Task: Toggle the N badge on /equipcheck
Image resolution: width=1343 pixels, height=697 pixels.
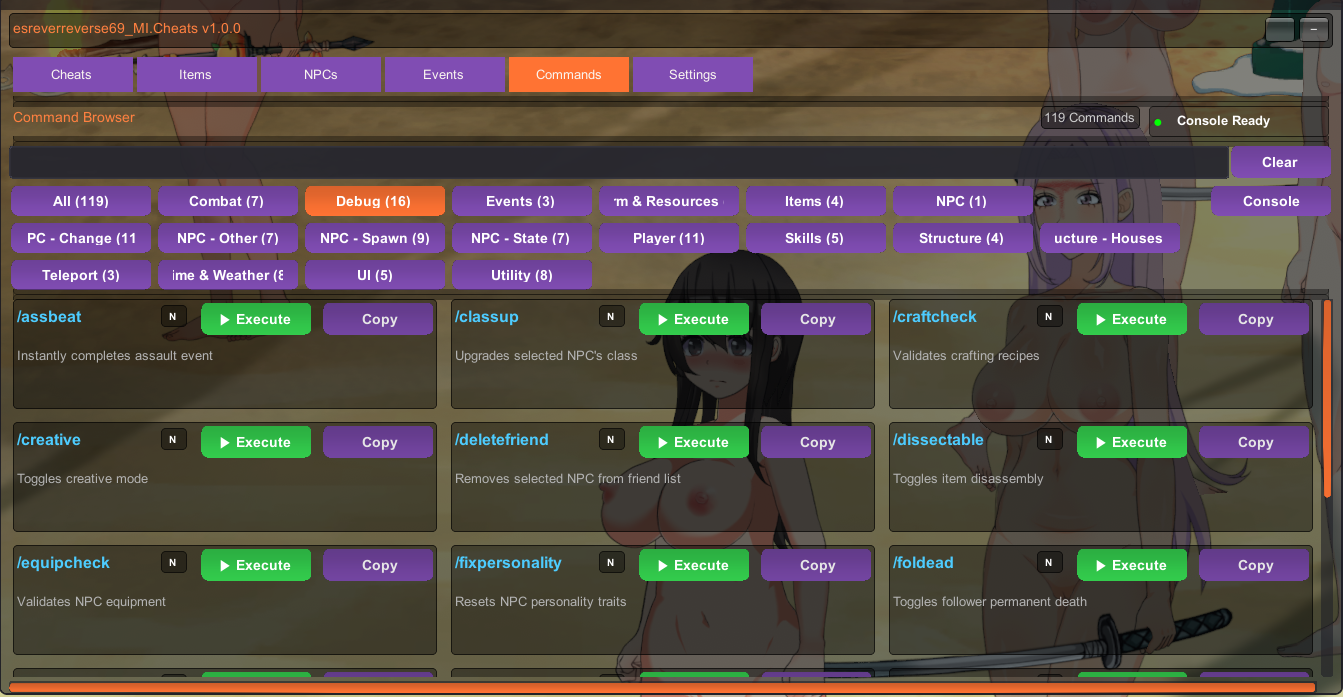Action: pos(173,562)
